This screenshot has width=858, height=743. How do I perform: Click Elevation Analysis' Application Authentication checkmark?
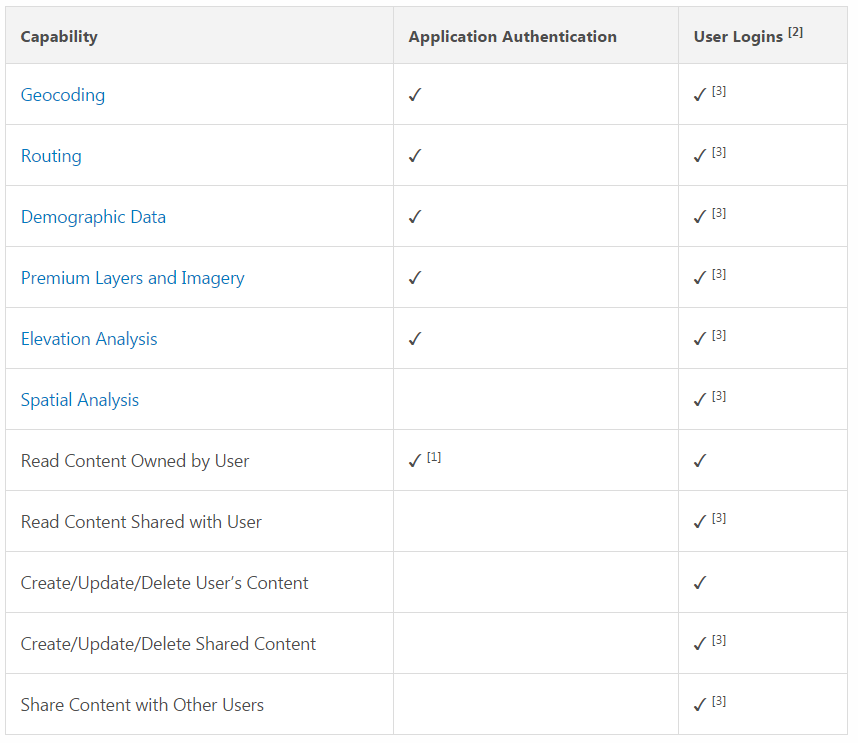pyautogui.click(x=415, y=339)
